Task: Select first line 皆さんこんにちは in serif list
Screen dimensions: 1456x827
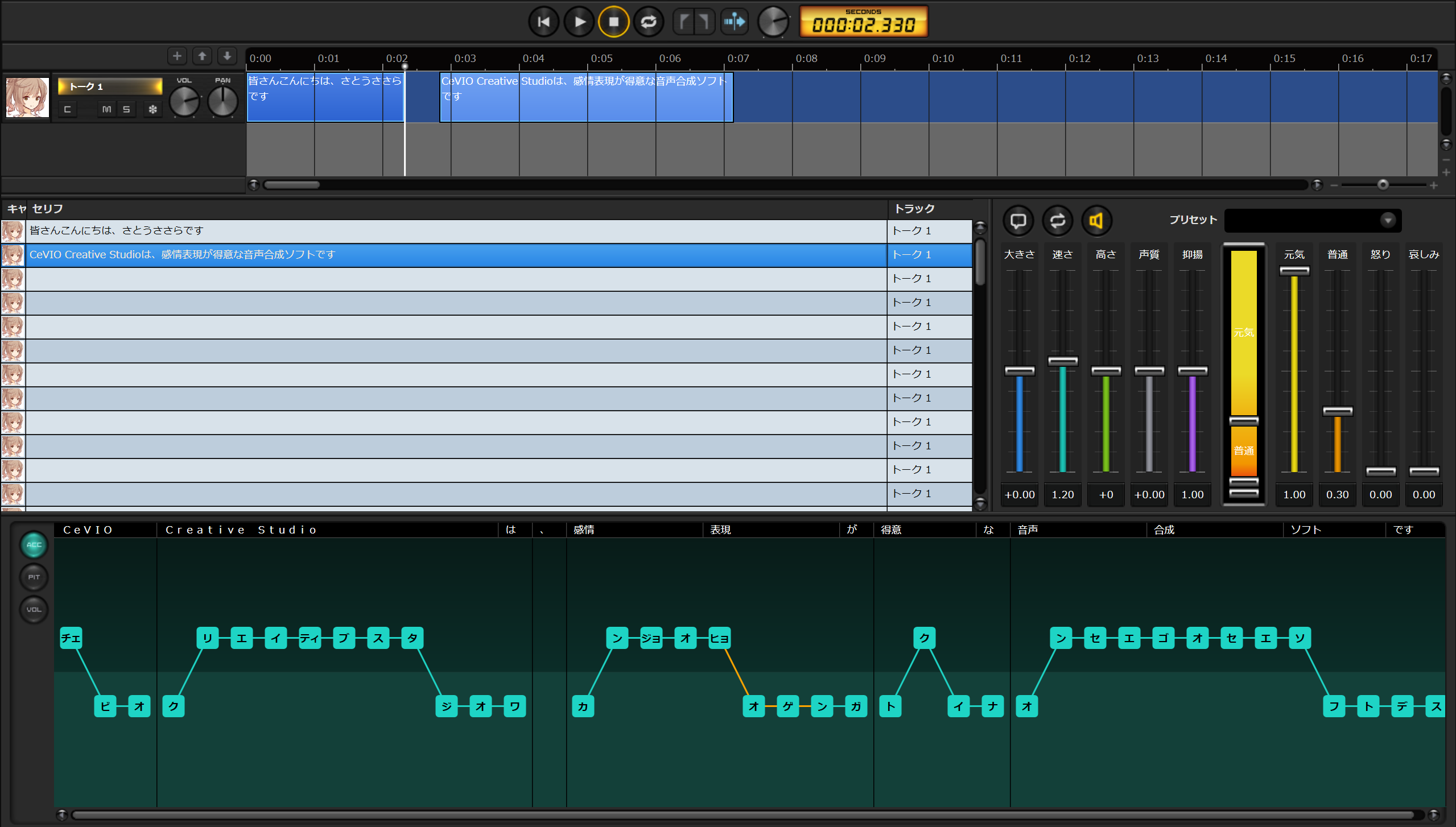Action: pyautogui.click(x=116, y=230)
